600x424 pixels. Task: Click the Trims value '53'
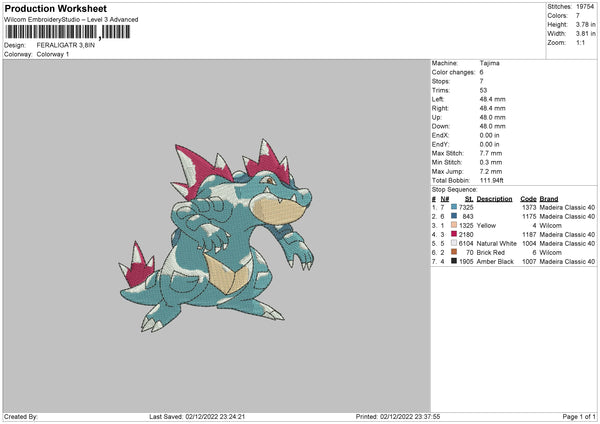click(x=483, y=90)
